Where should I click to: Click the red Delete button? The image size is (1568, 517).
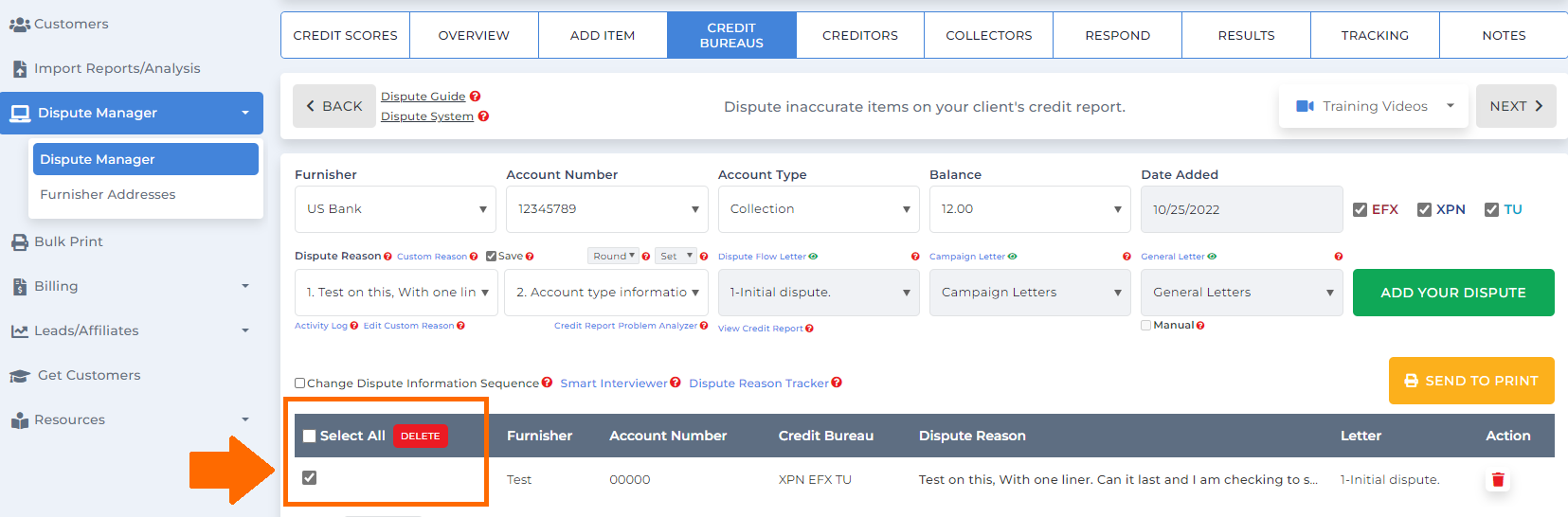click(x=421, y=437)
